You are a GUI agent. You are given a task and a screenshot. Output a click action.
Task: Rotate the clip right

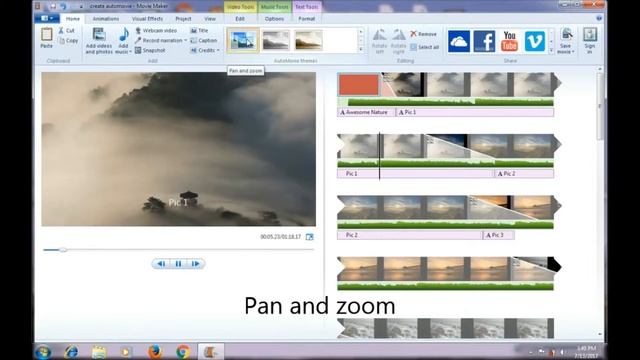click(x=398, y=41)
